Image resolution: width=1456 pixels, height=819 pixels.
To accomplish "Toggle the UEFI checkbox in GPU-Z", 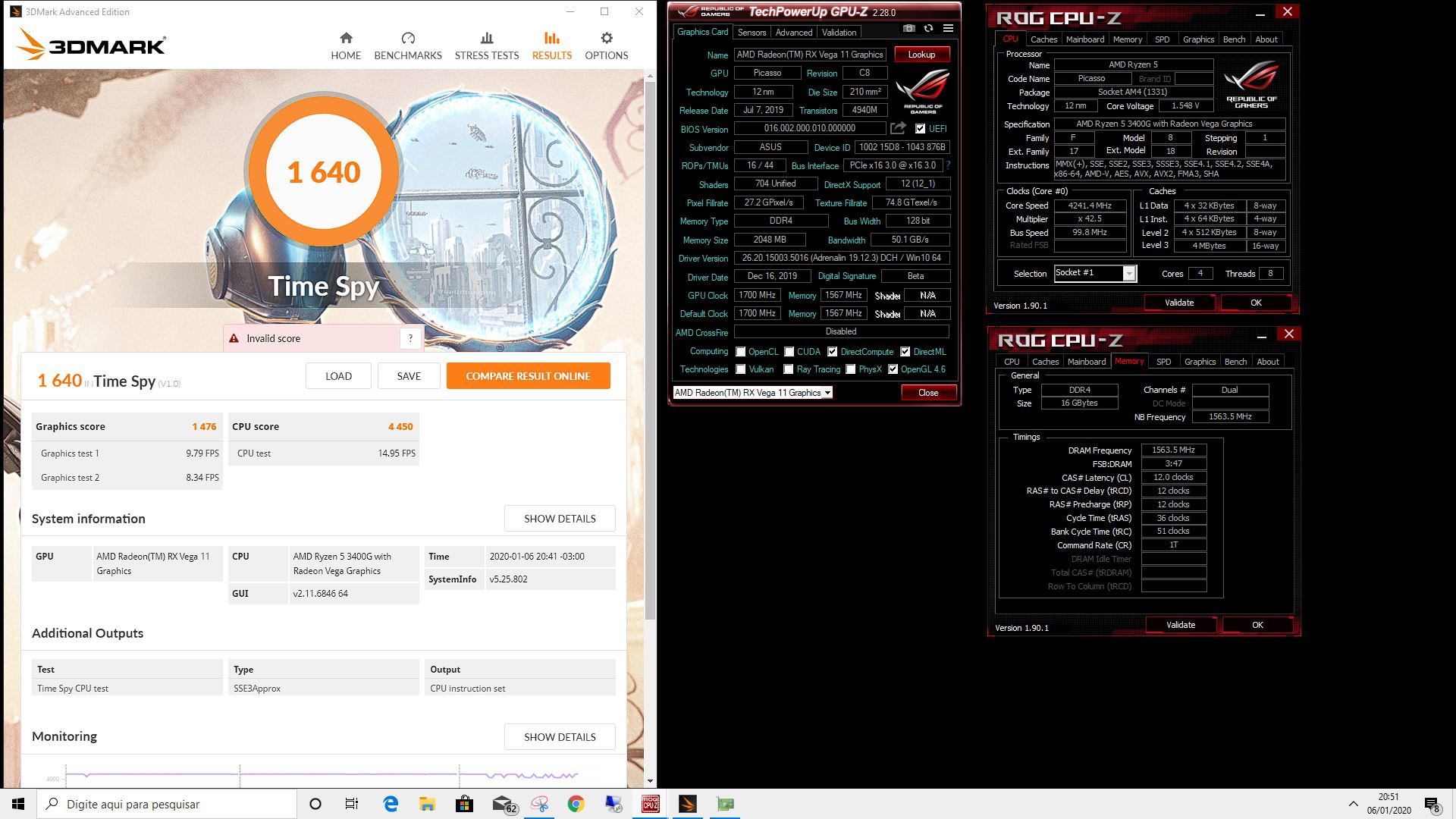I will (920, 129).
